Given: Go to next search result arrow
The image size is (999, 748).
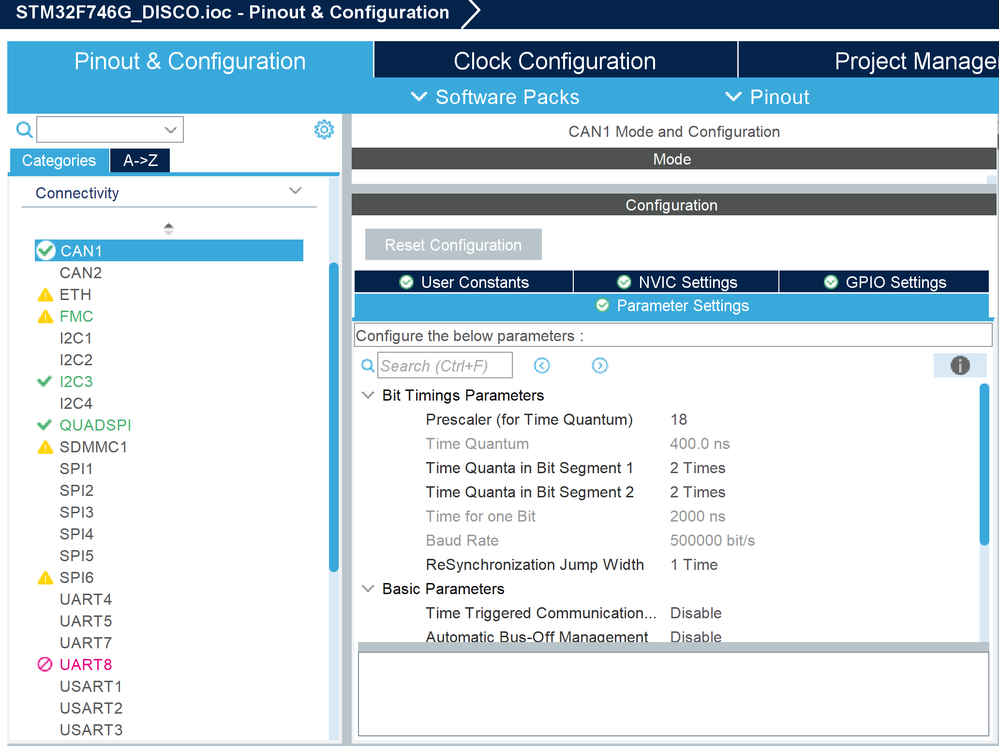Looking at the screenshot, I should click(x=600, y=365).
